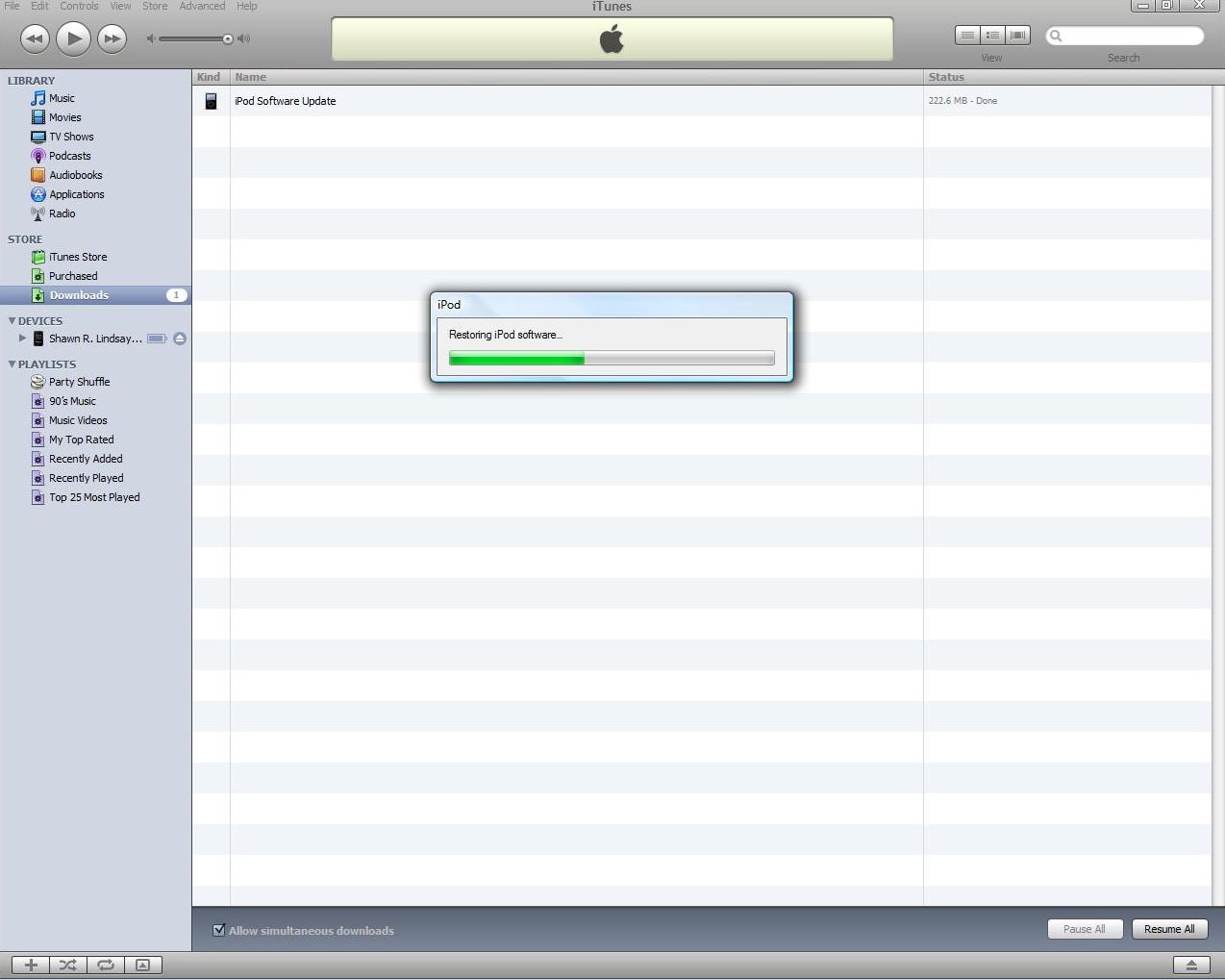Viewport: 1225px width, 980px height.
Task: Open the Controls menu
Action: tap(79, 6)
